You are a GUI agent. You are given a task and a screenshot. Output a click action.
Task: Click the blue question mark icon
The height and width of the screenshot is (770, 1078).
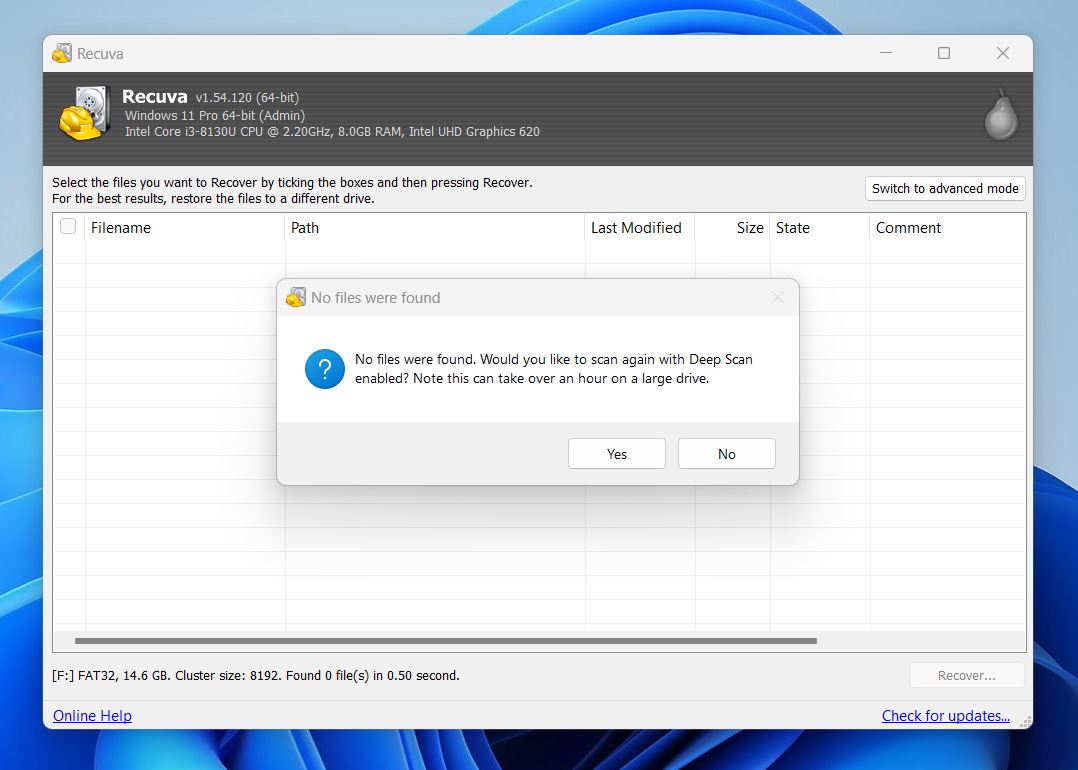point(324,368)
